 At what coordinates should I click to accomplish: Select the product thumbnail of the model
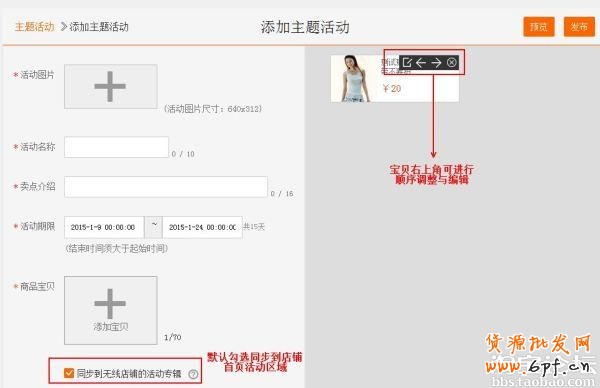tap(354, 78)
